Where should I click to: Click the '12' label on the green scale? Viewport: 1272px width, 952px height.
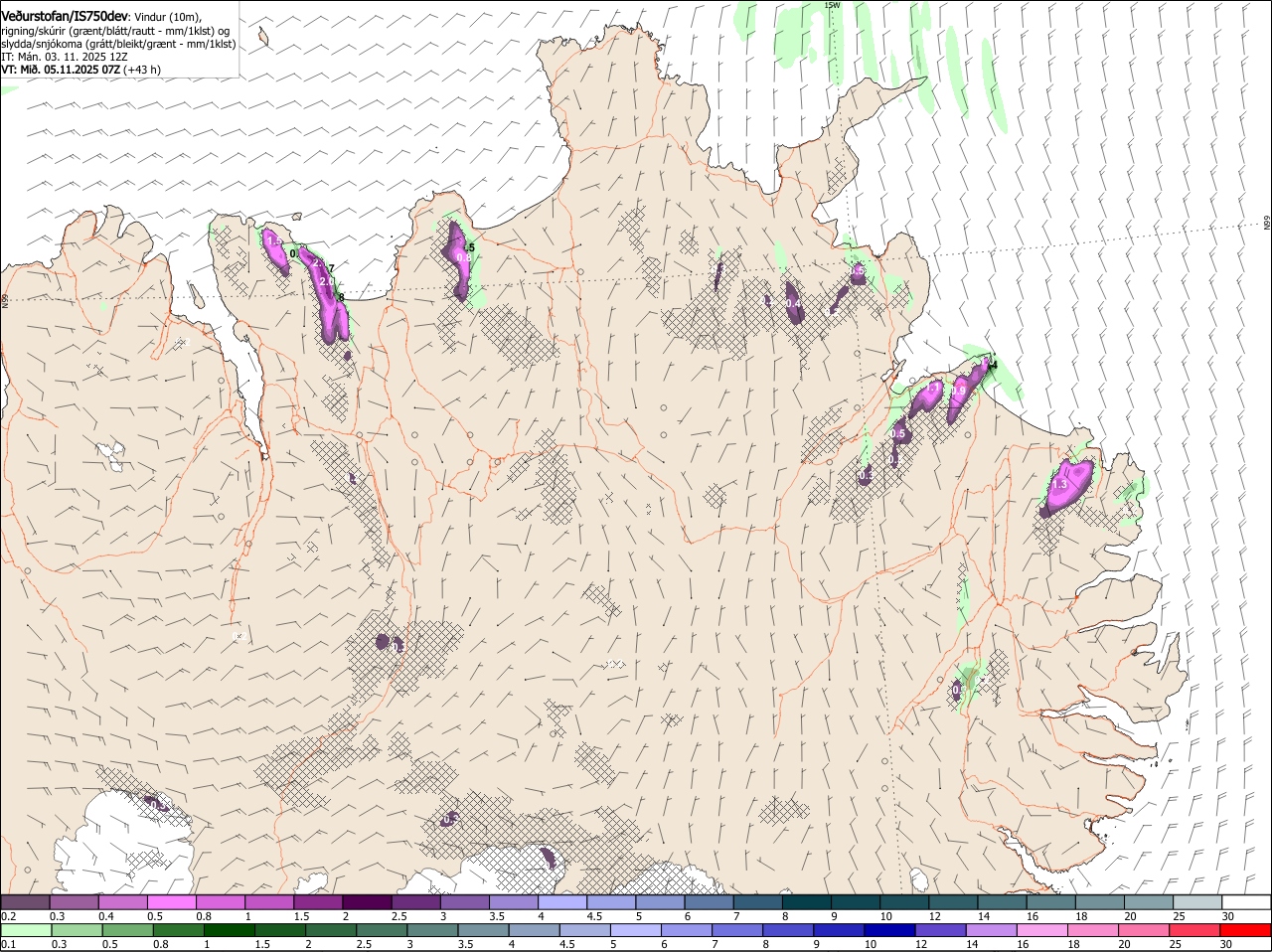pyautogui.click(x=922, y=944)
